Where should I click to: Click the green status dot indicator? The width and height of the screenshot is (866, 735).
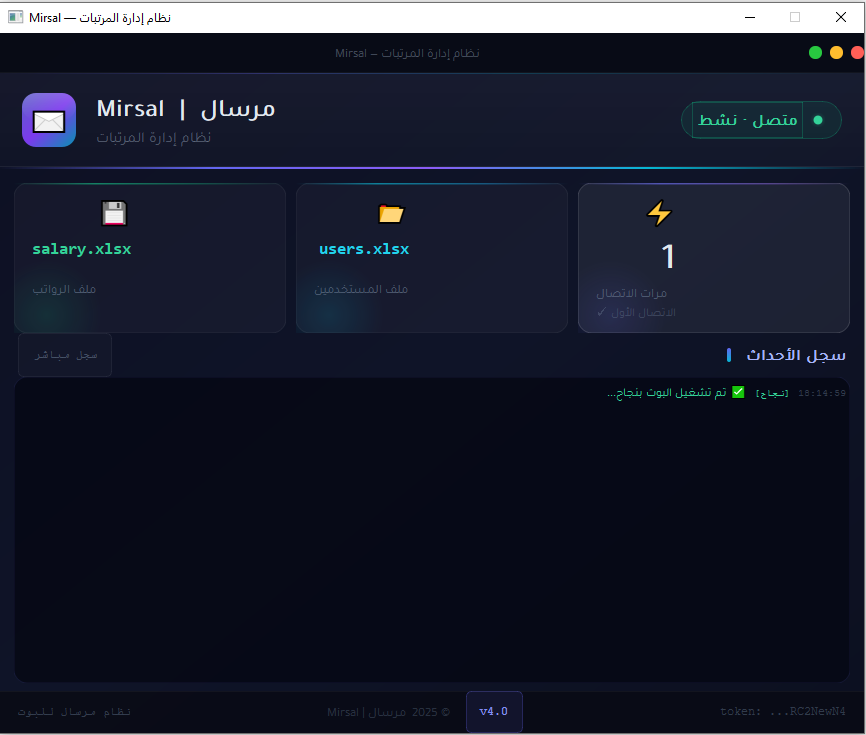tap(818, 120)
